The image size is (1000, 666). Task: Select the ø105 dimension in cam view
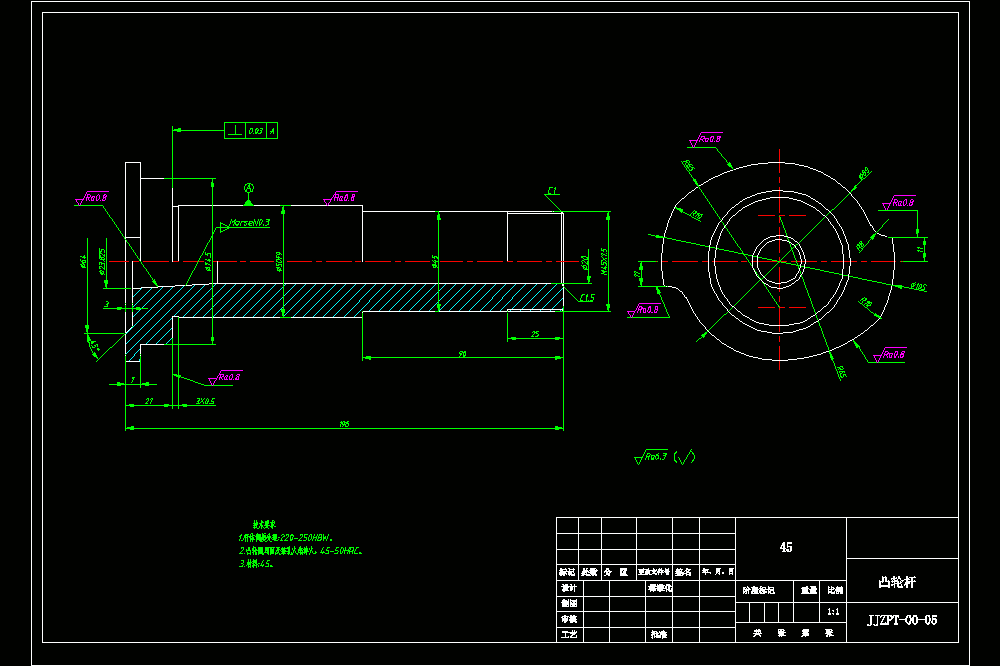coord(918,287)
